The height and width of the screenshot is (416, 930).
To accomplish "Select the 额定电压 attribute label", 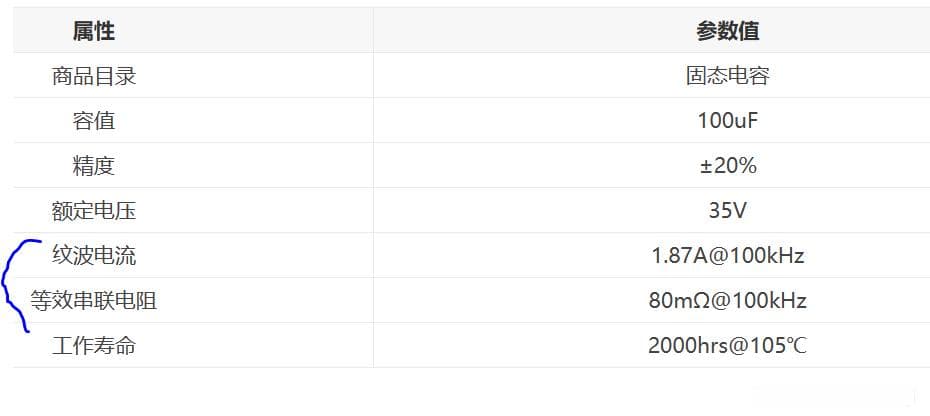I will [x=94, y=211].
